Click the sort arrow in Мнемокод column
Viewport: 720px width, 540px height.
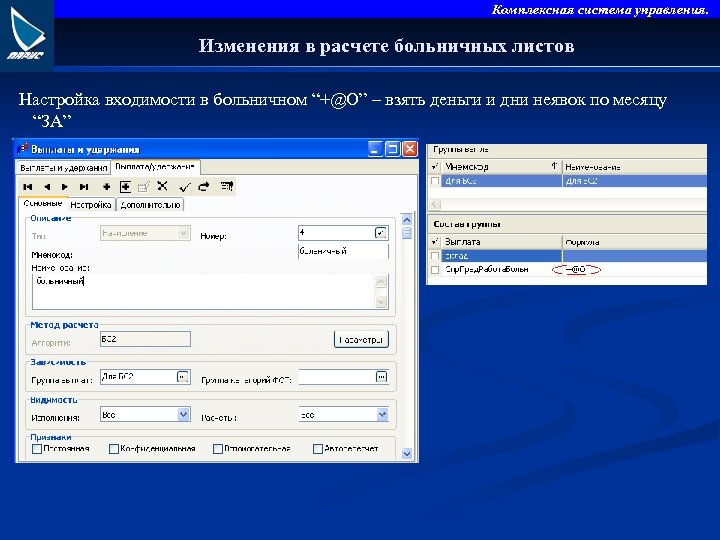tap(554, 166)
